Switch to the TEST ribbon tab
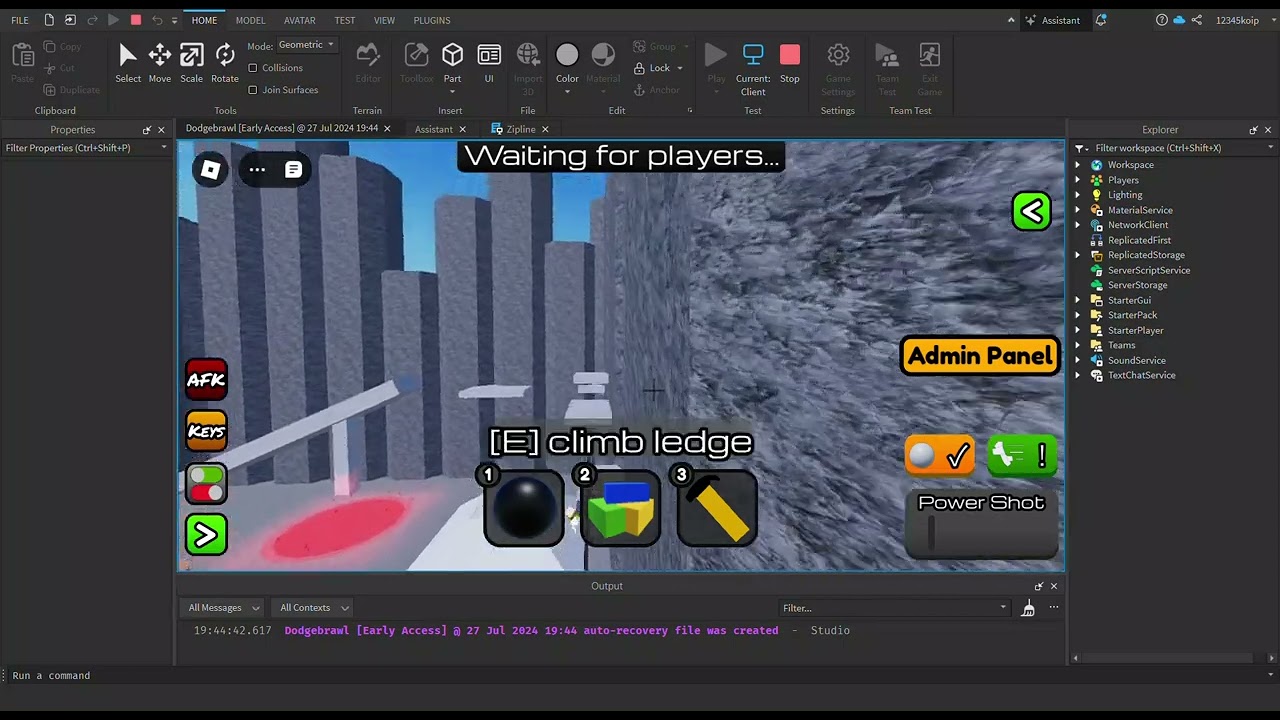Viewport: 1280px width, 720px height. (x=345, y=20)
